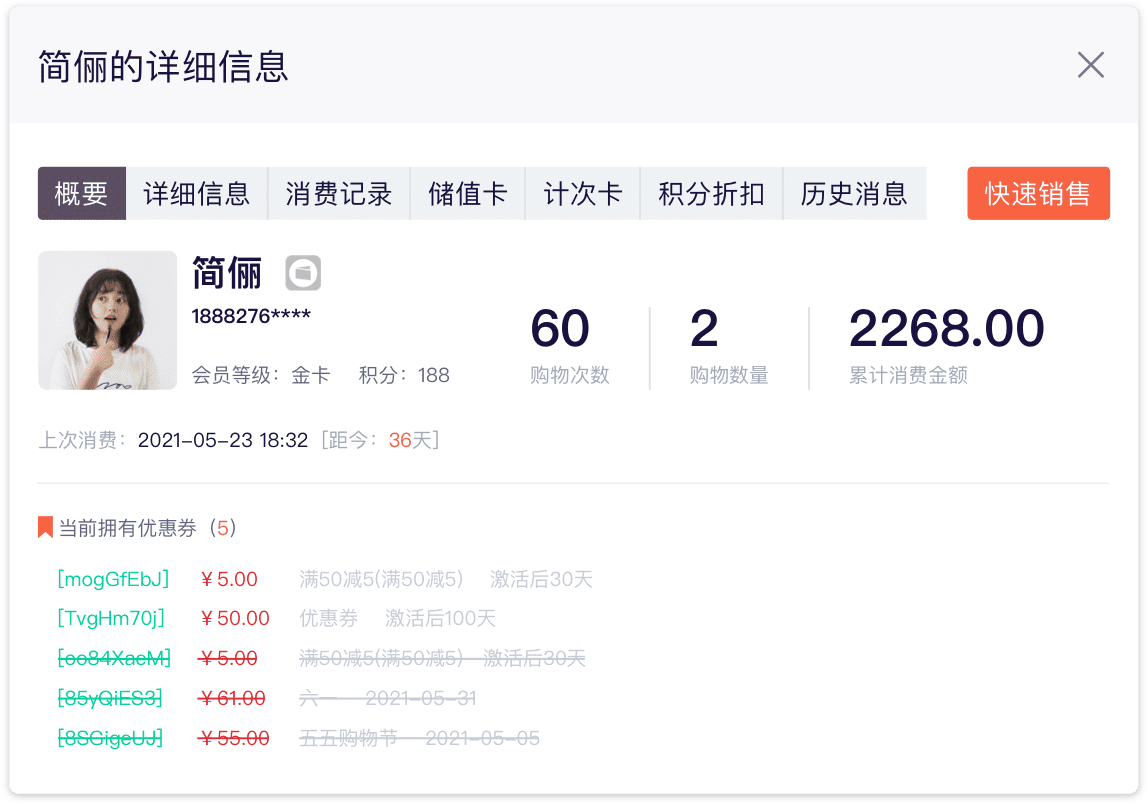The width and height of the screenshot is (1148, 804).
Task: Open coupon code TvgHm70j
Action: tap(111, 619)
